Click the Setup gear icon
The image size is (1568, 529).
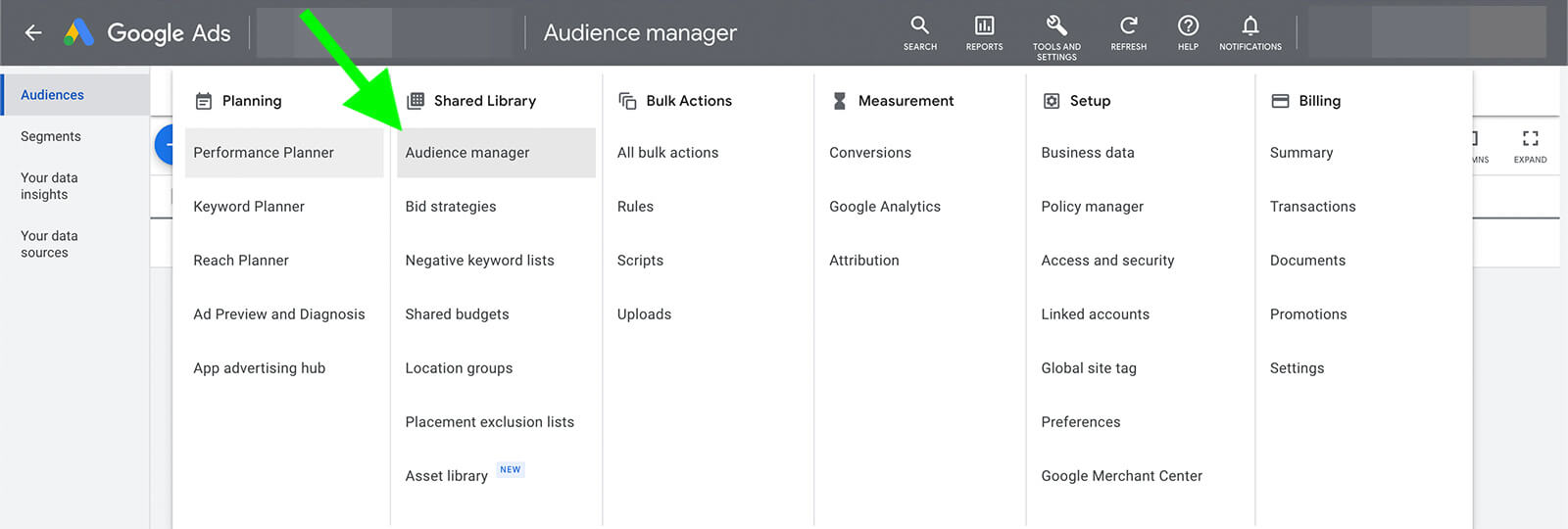click(1052, 101)
